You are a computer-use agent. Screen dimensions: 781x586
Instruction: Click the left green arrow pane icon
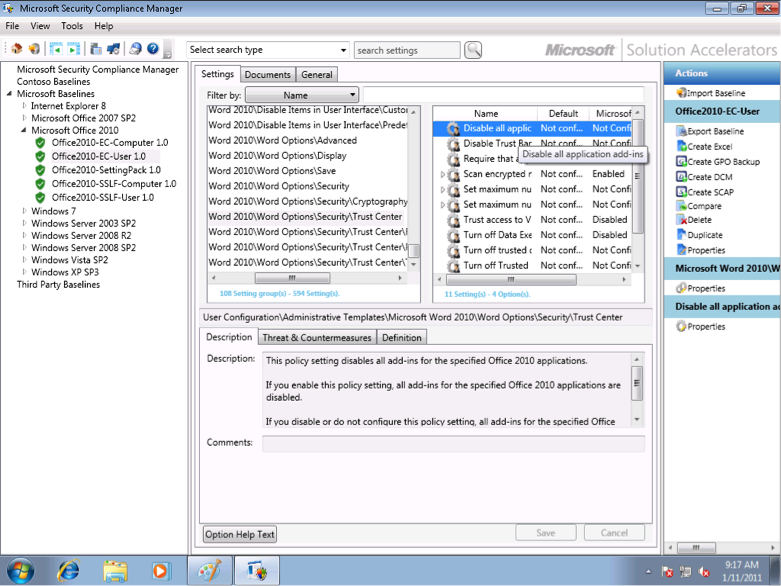56,49
